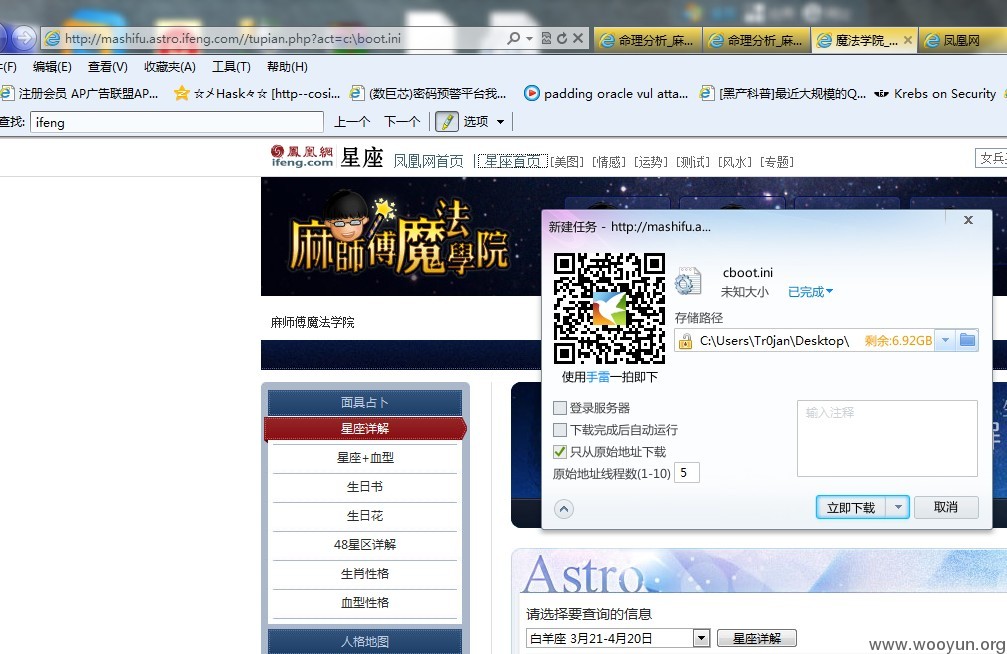
Task: Open 生日花 sidebar item
Action: (x=365, y=515)
